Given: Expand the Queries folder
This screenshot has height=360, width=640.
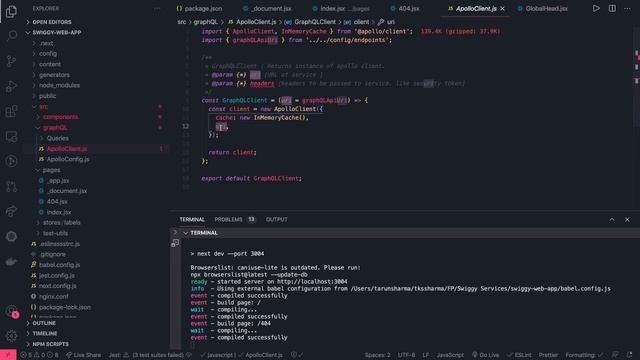Looking at the screenshot, I should pos(97,138).
